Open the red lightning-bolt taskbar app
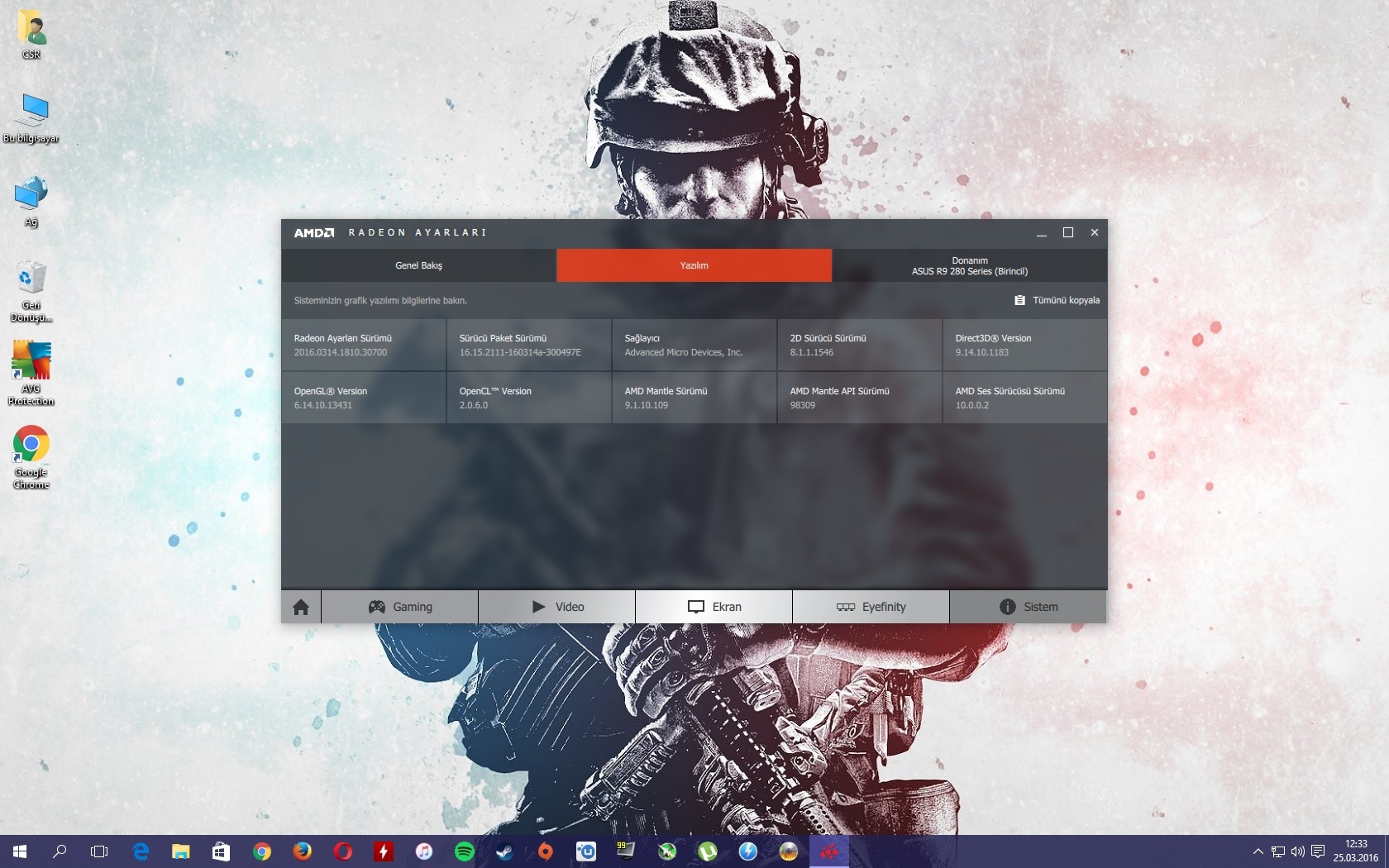This screenshot has width=1389, height=868. (x=384, y=851)
